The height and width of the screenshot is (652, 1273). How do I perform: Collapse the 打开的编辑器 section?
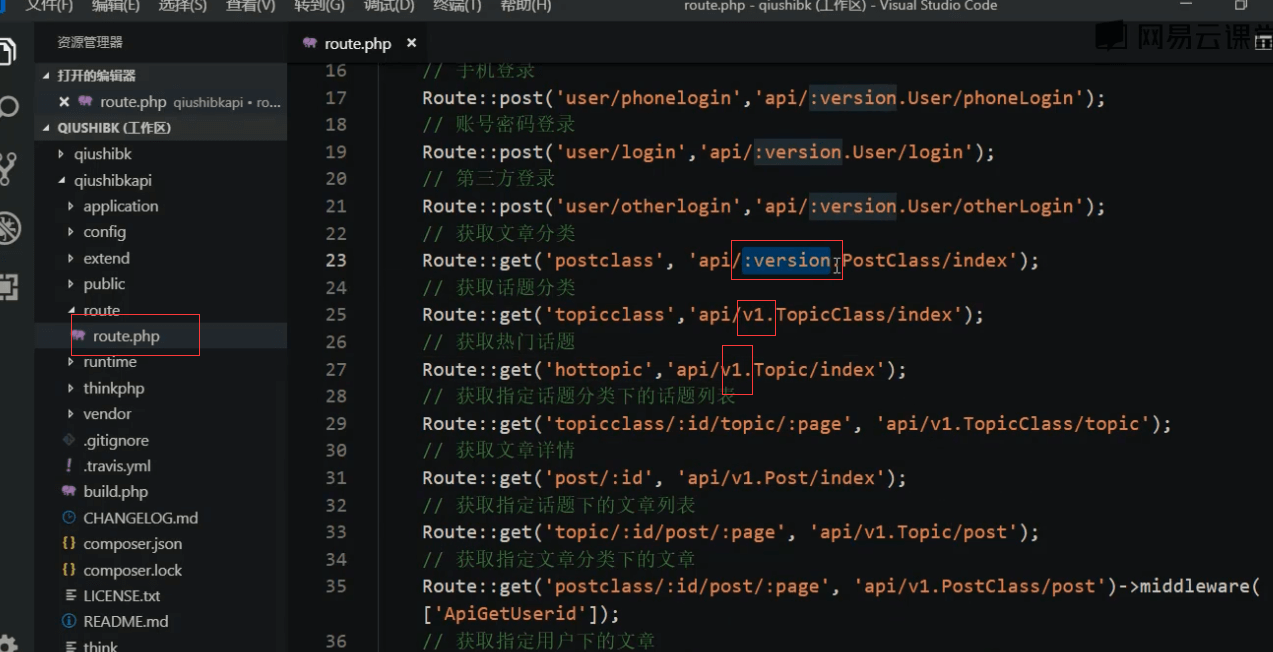(96, 76)
